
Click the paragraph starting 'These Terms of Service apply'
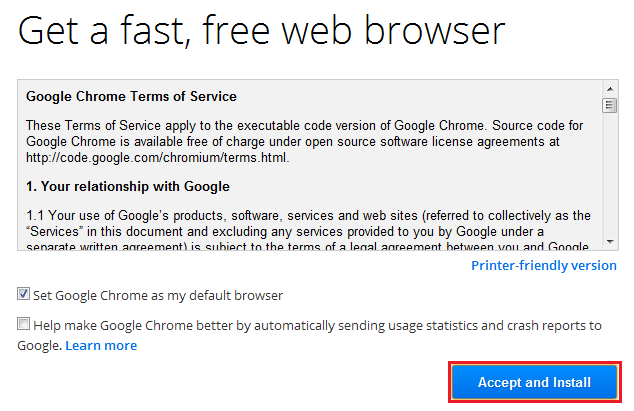pyautogui.click(x=304, y=141)
